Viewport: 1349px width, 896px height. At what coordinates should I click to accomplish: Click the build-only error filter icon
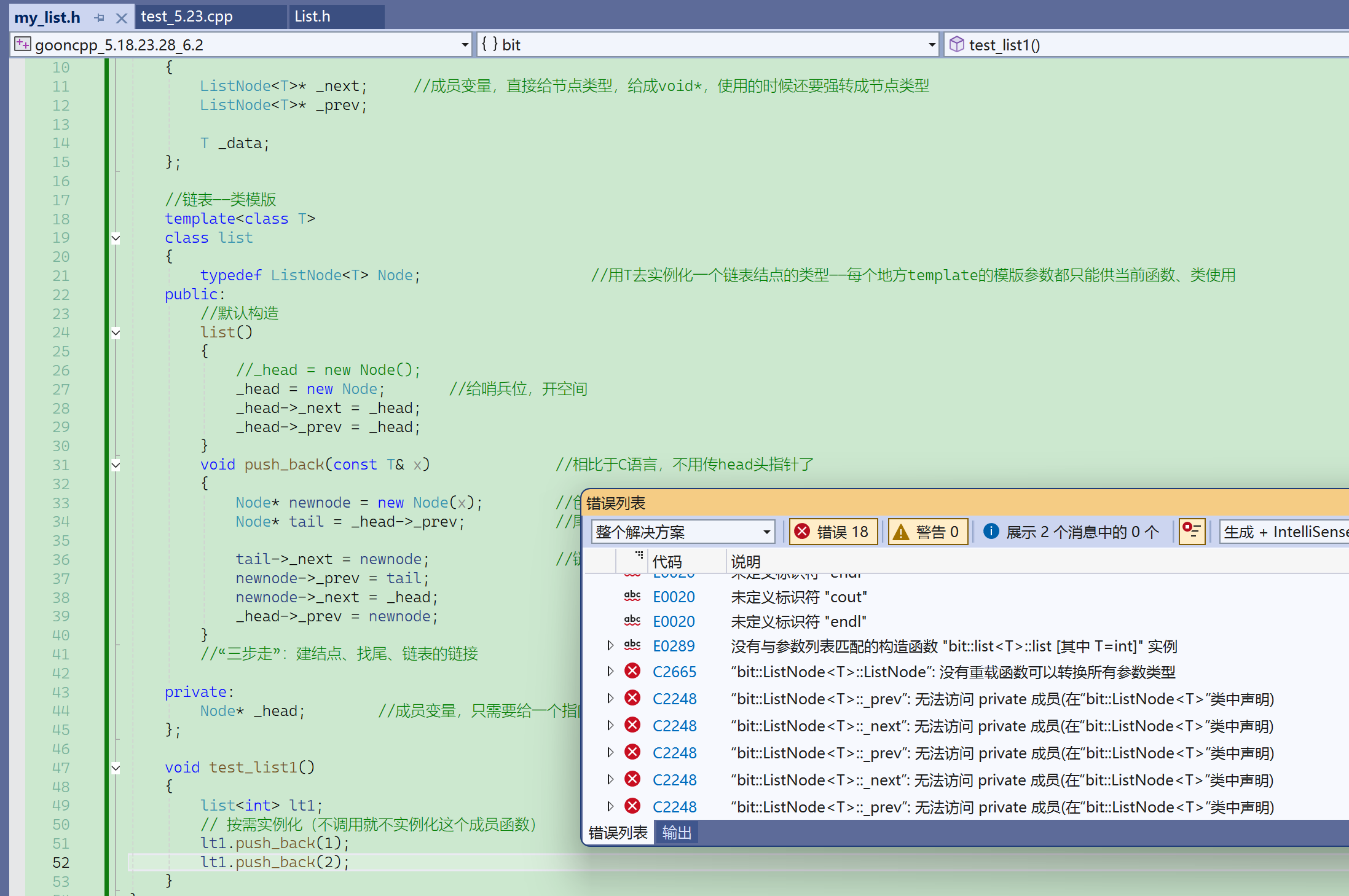pyautogui.click(x=1191, y=531)
